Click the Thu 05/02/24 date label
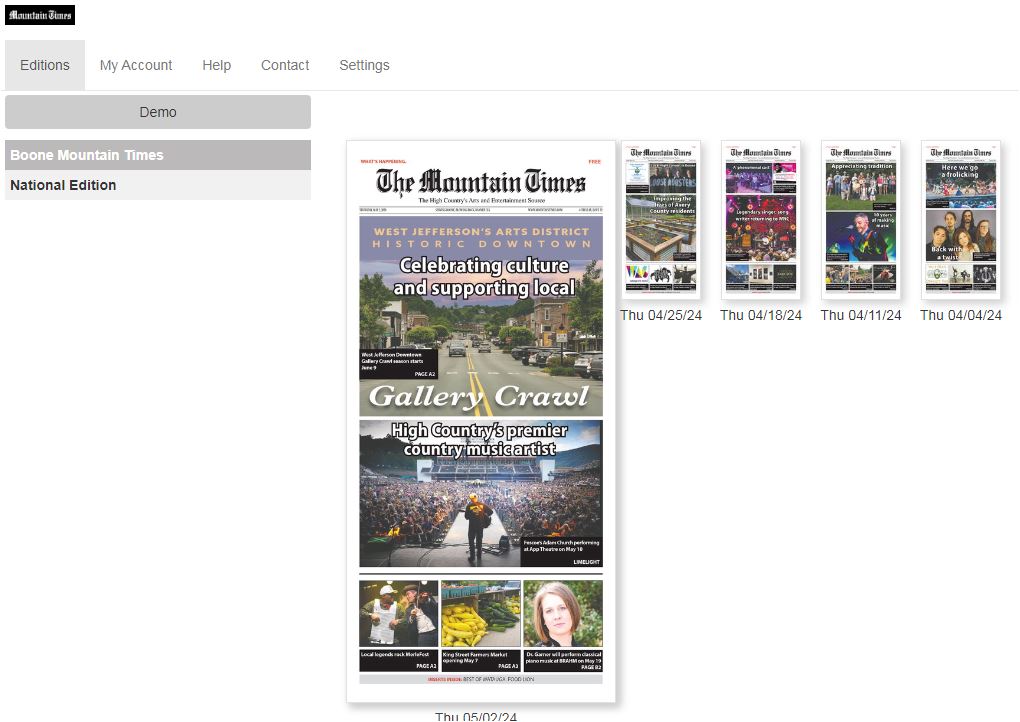Screen dimensions: 1020x722 point(476,716)
